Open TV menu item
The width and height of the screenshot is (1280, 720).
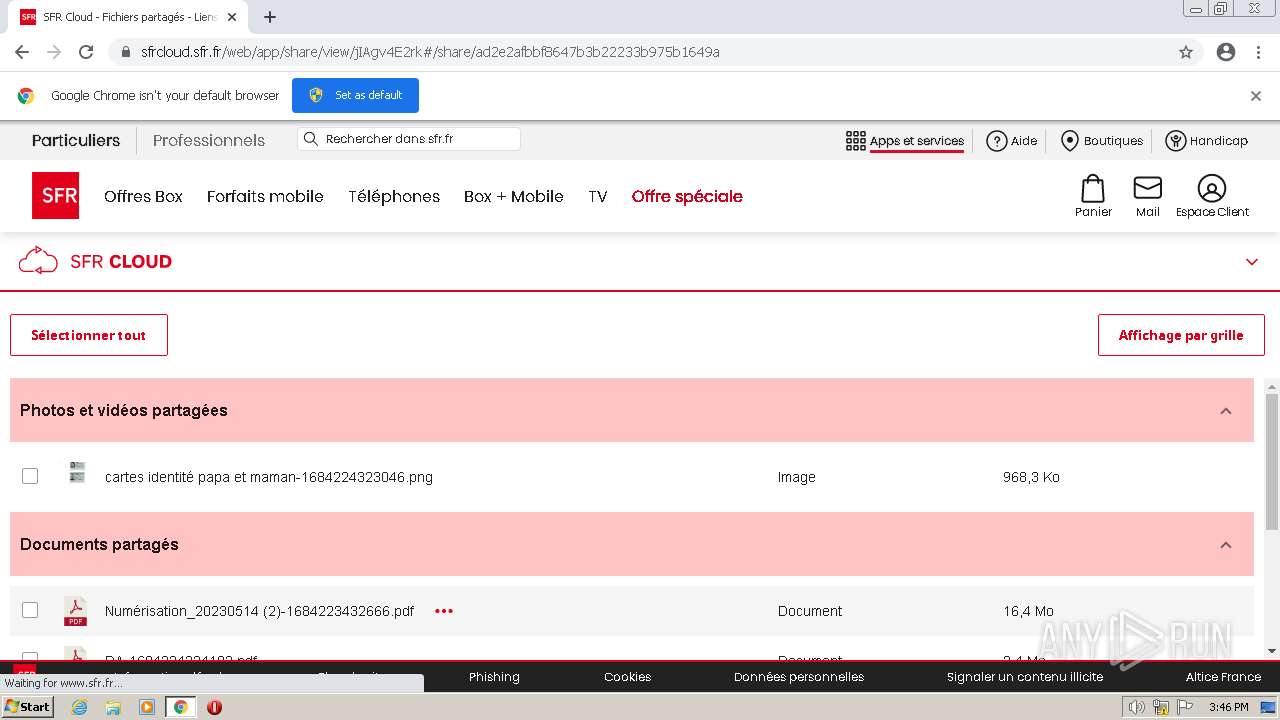pos(598,196)
